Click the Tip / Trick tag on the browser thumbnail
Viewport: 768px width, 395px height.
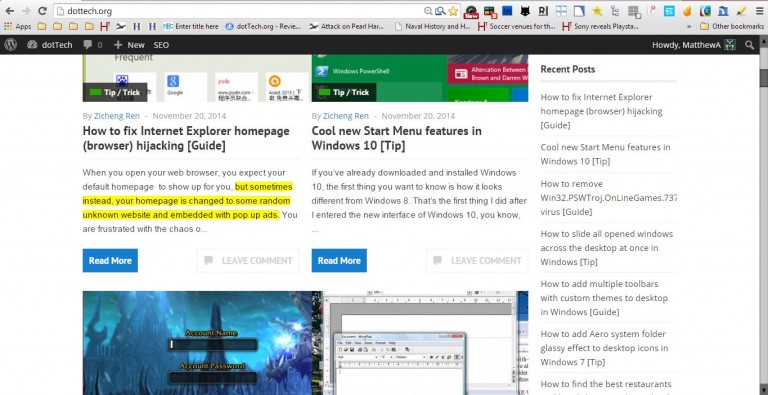pyautogui.click(x=115, y=92)
